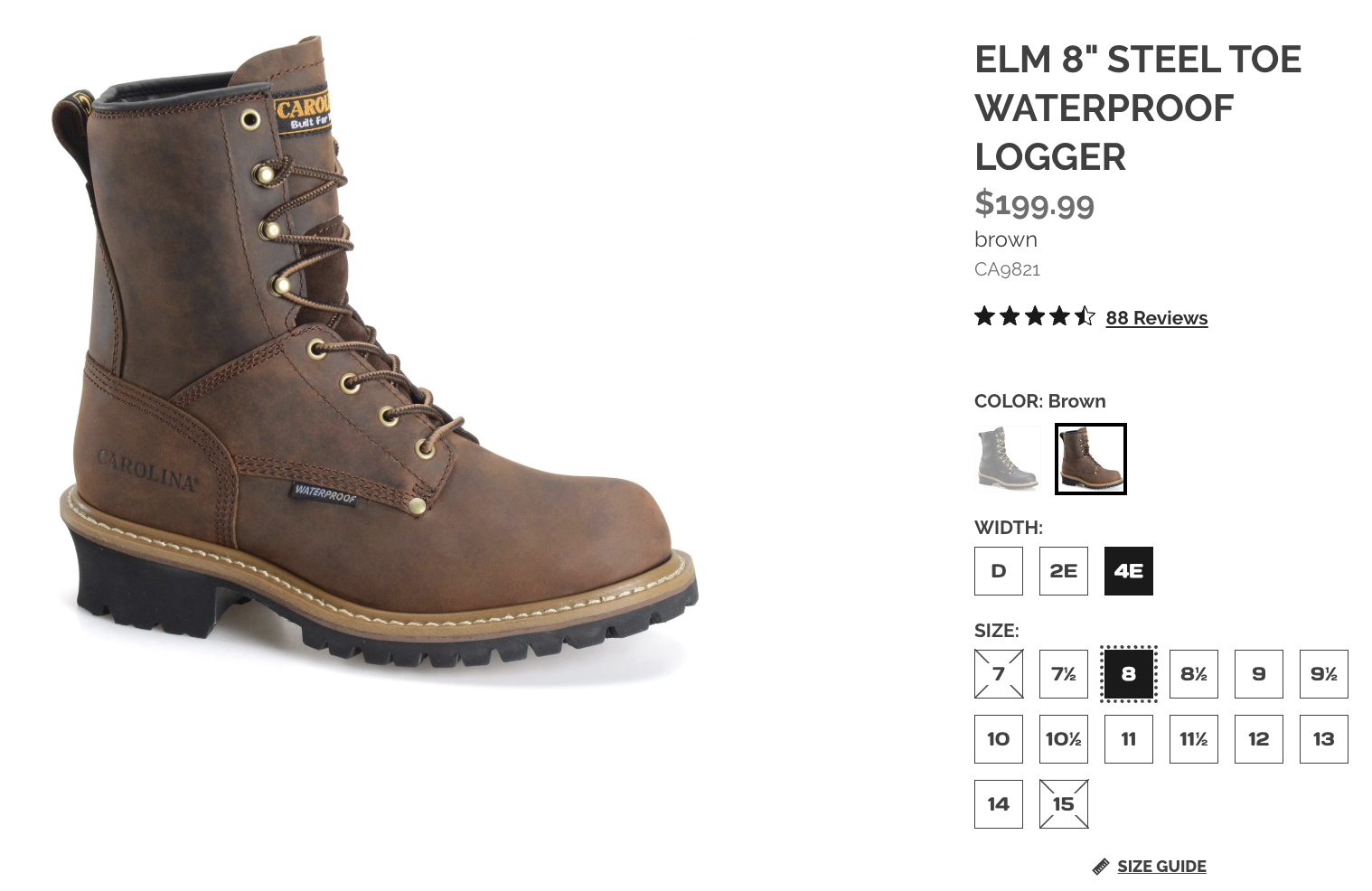Select size 7½
Screen dimensions: 1372x891
click(1064, 674)
